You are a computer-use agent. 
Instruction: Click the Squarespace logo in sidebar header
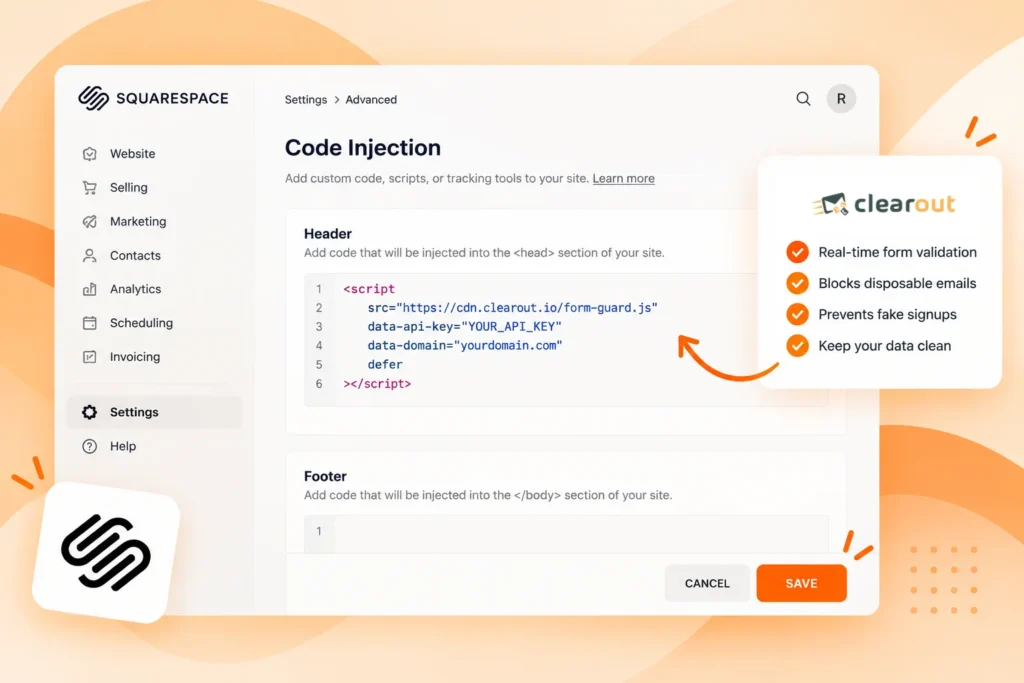[x=153, y=99]
